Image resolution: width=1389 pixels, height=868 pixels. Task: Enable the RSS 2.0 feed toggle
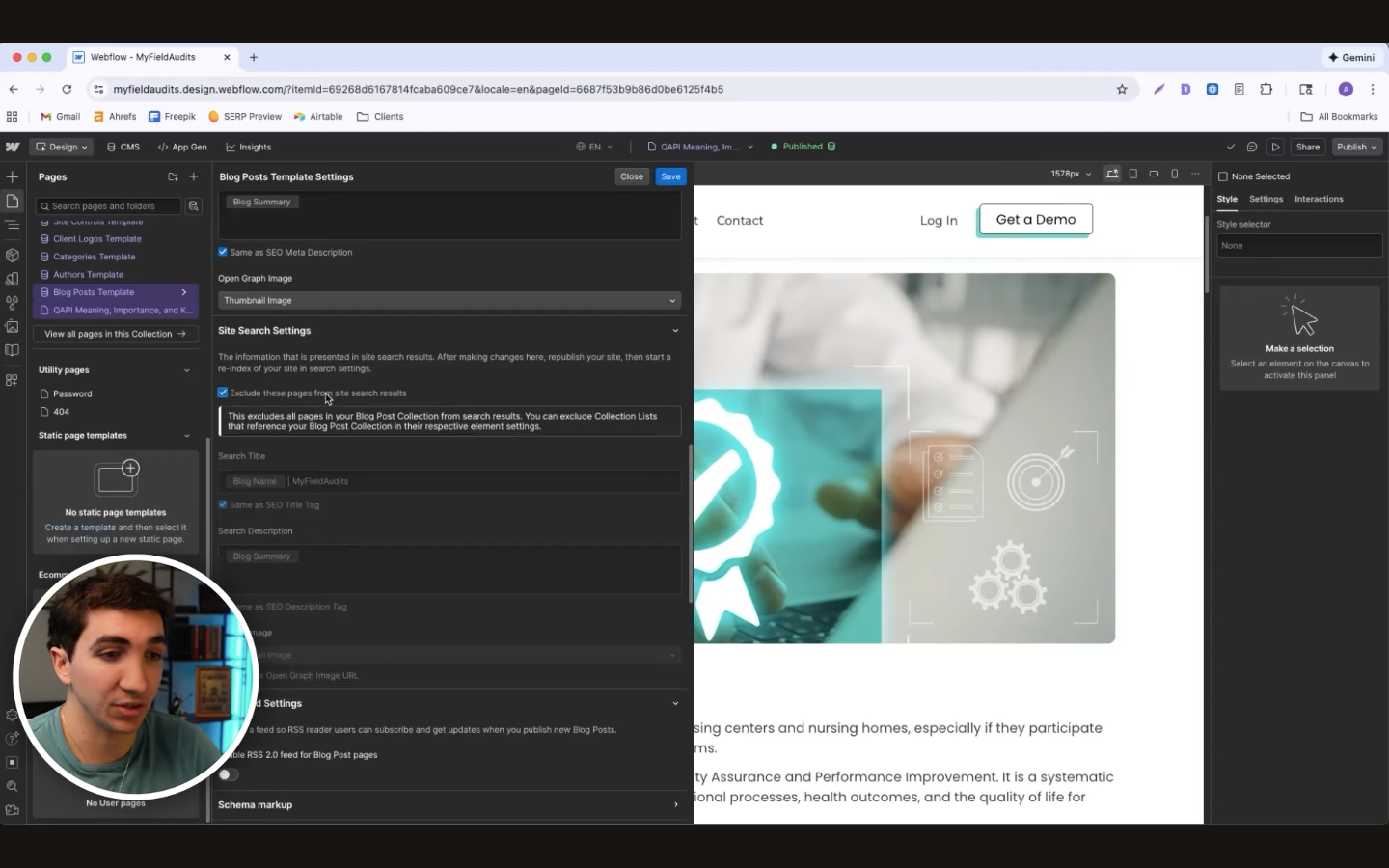coord(229,774)
